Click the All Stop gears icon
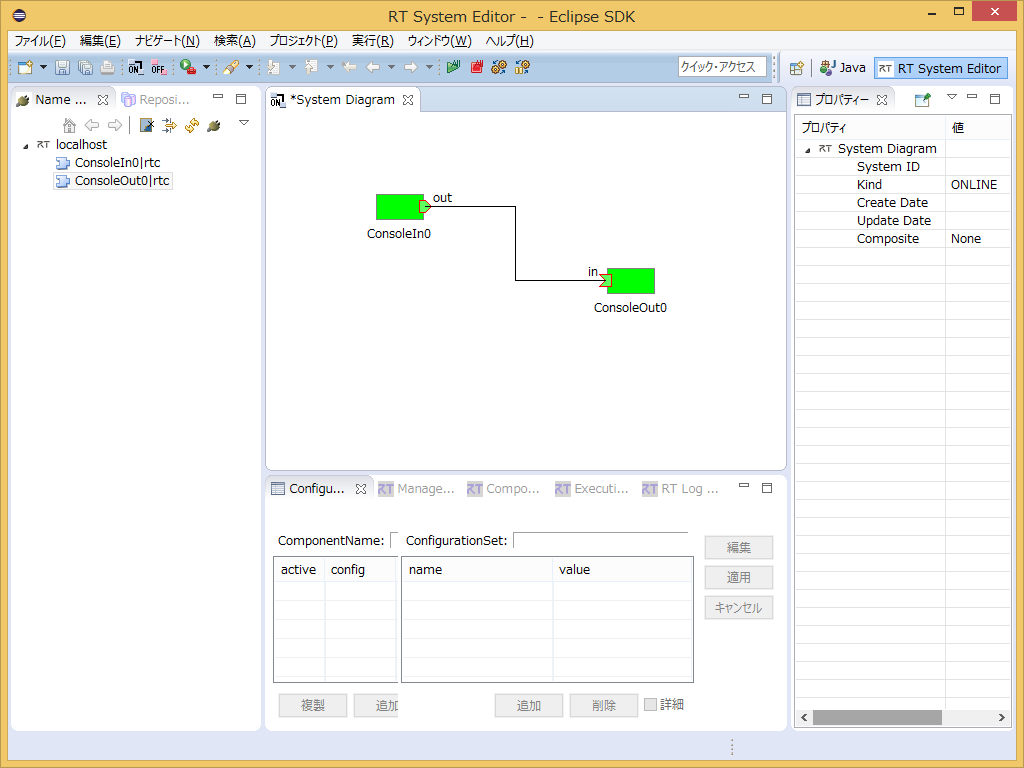The width and height of the screenshot is (1024, 768). (522, 67)
